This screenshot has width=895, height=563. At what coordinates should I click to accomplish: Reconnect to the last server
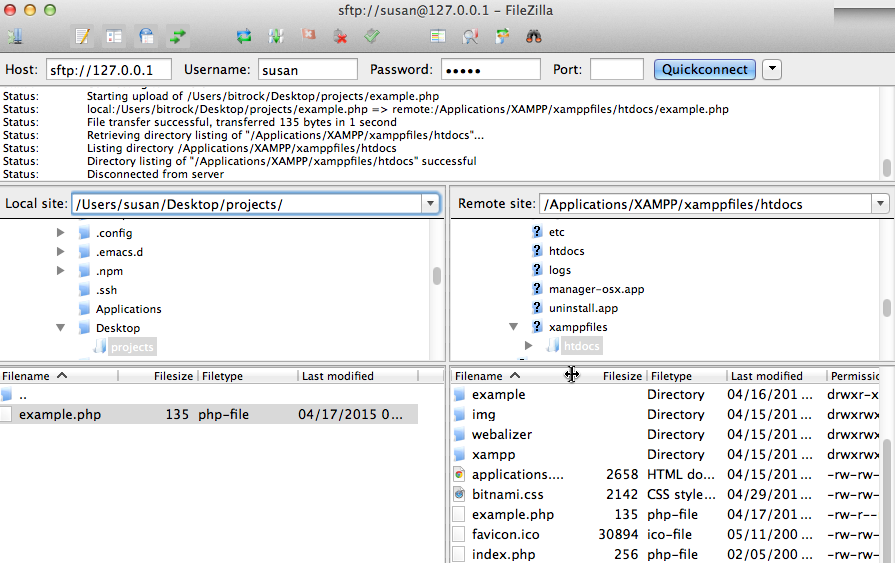(372, 37)
